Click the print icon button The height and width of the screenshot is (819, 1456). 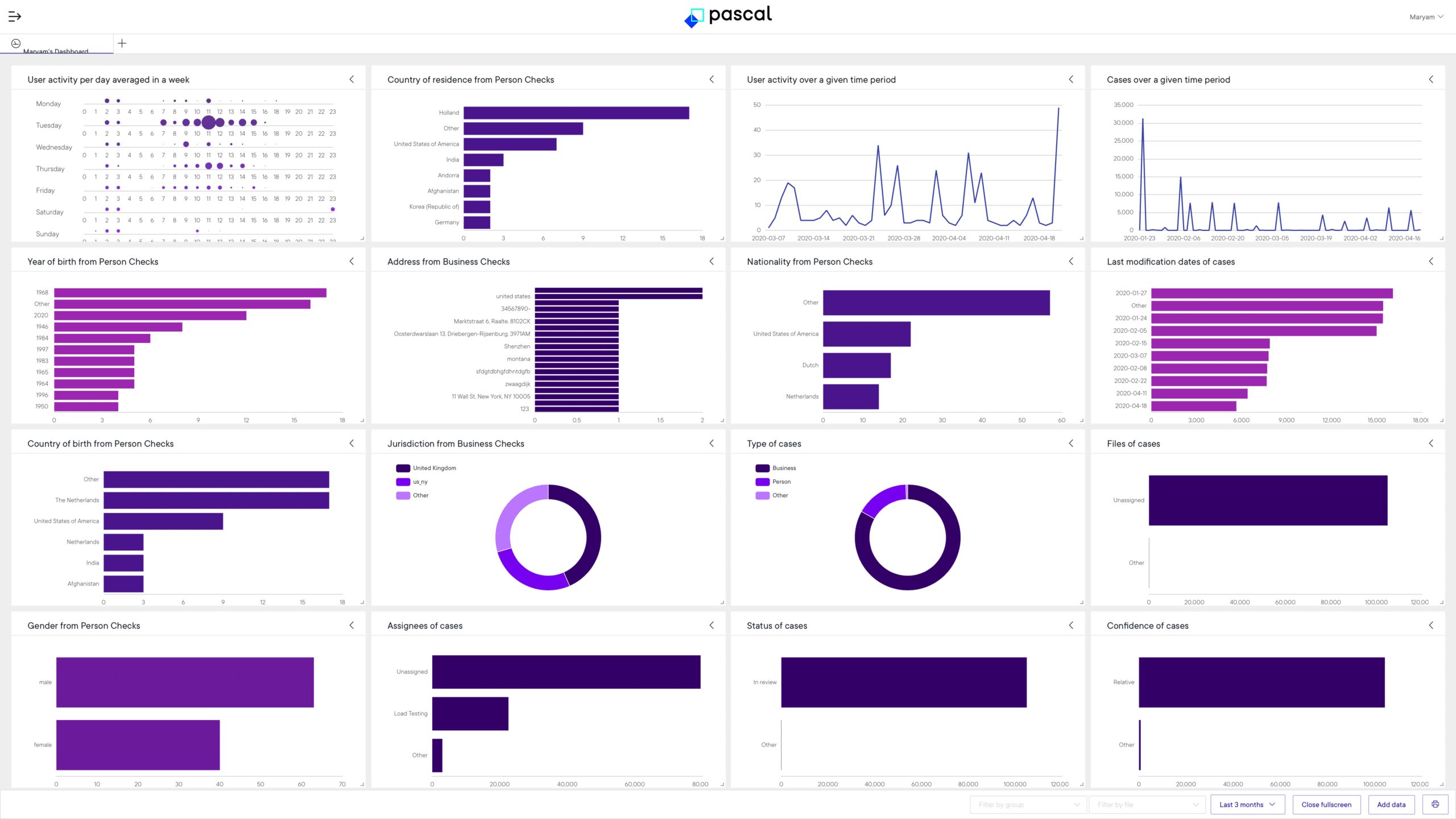point(1435,804)
